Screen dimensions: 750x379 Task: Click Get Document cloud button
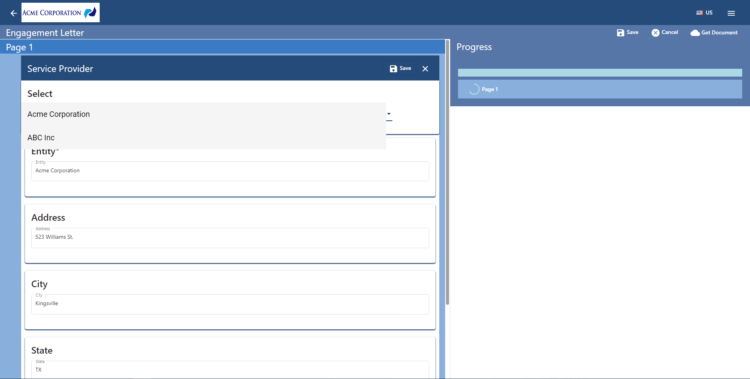714,33
